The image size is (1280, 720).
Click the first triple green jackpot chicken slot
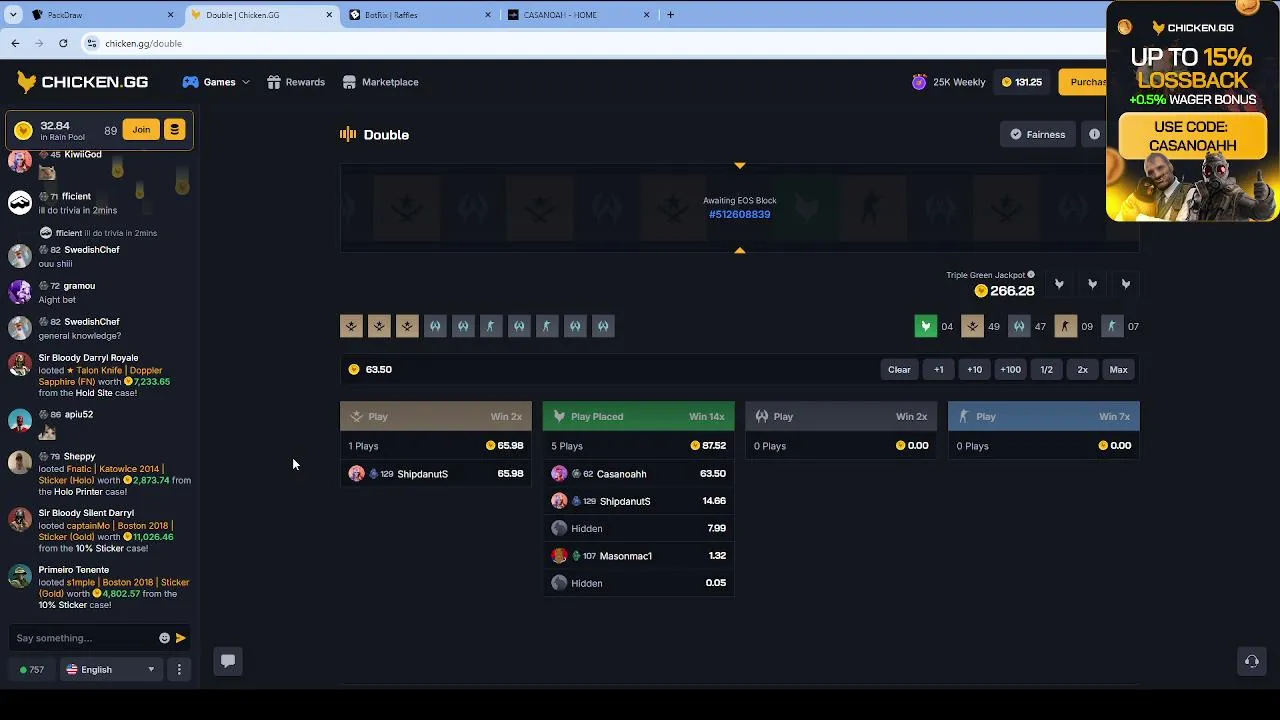point(1059,285)
